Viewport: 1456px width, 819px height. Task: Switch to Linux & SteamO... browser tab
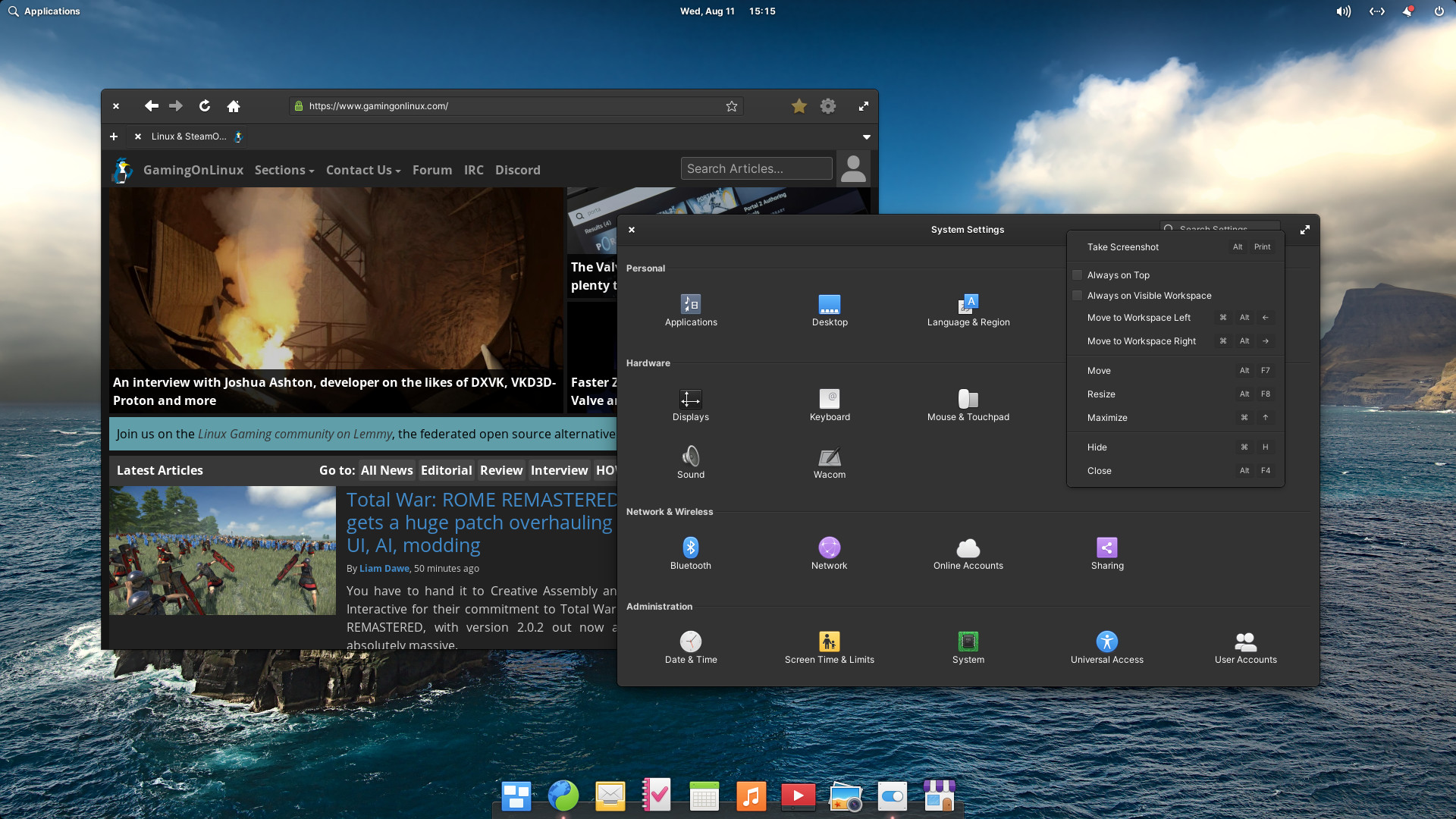[189, 136]
